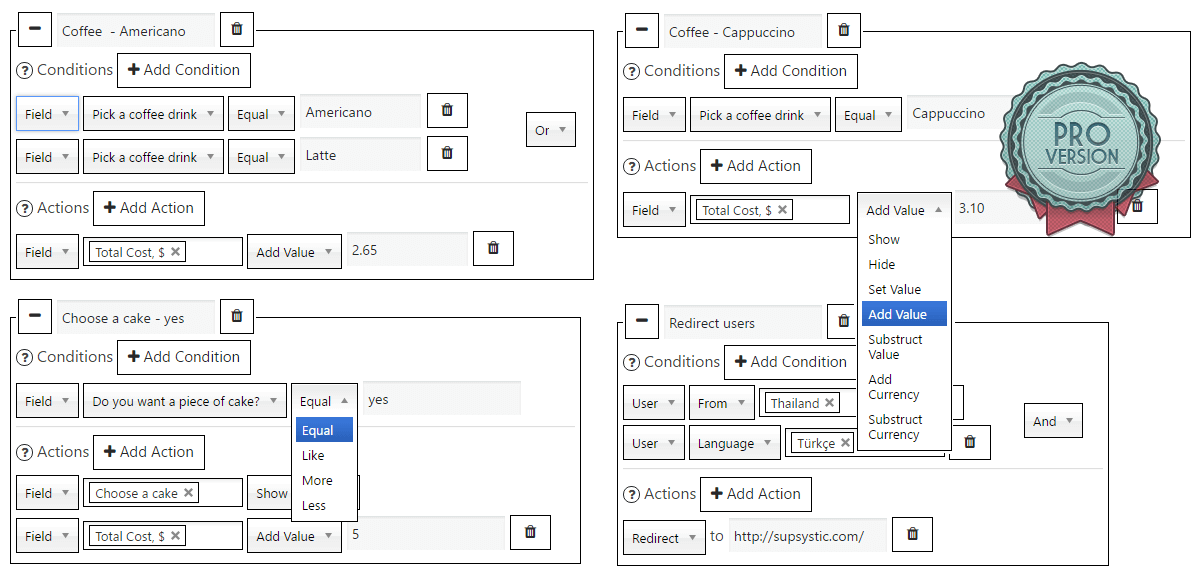Click the help icon beside Conditions in Redirect users
The height and width of the screenshot is (576, 1200).
click(631, 362)
